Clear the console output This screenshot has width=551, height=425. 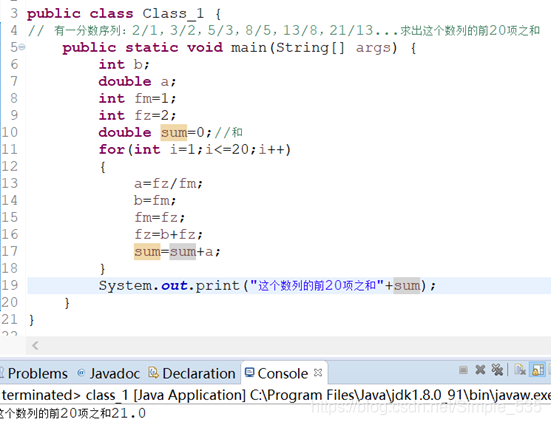click(x=520, y=370)
